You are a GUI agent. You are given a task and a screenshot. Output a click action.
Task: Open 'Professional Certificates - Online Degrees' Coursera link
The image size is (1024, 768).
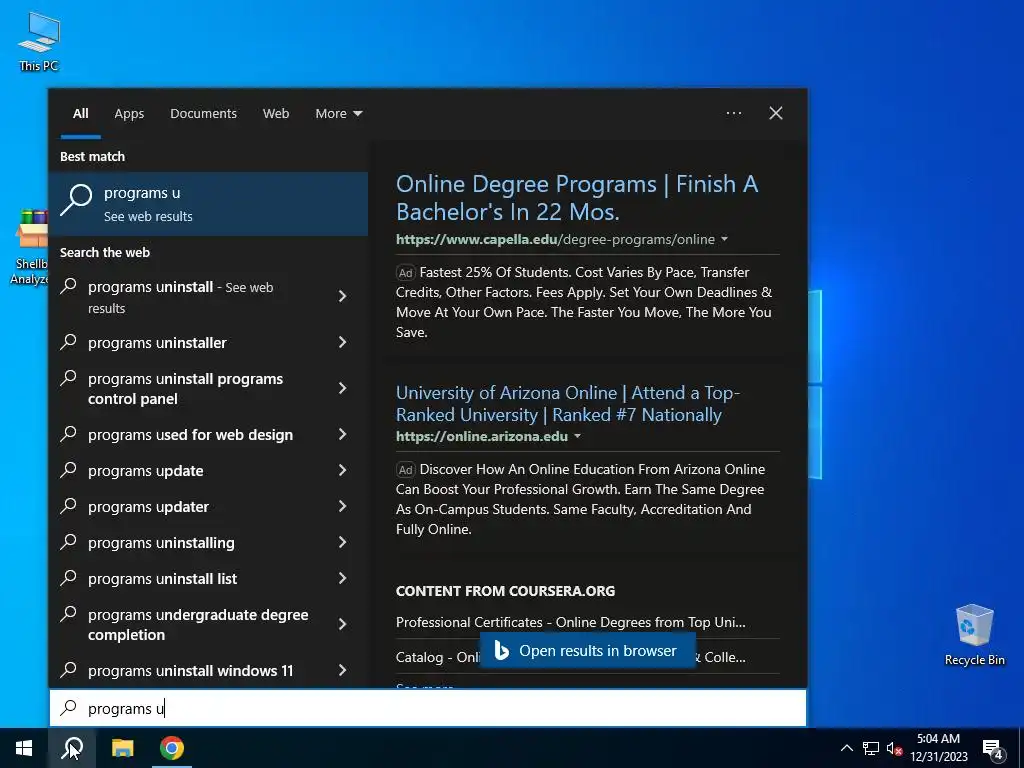pyautogui.click(x=571, y=622)
